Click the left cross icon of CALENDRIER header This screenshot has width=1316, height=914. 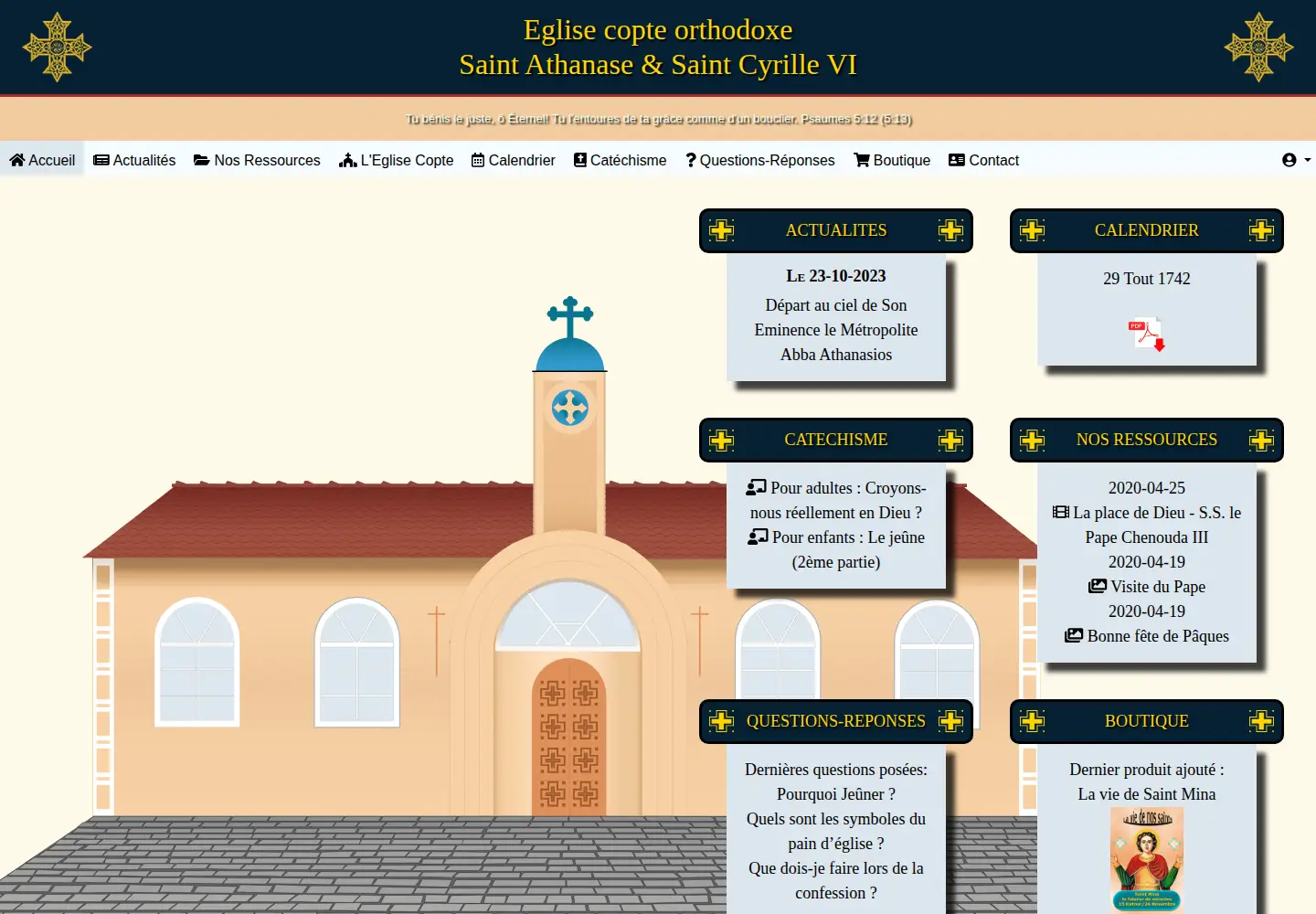tap(1033, 230)
